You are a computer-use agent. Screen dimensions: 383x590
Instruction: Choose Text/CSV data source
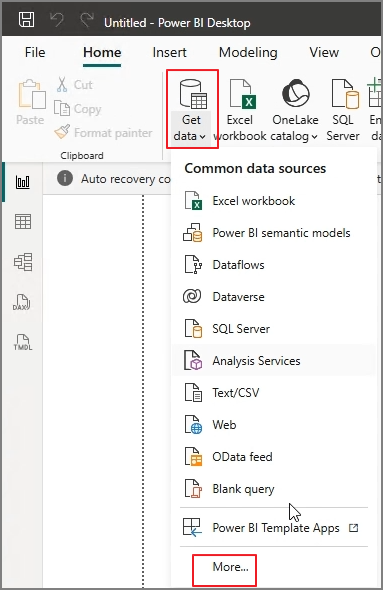pos(274,393)
